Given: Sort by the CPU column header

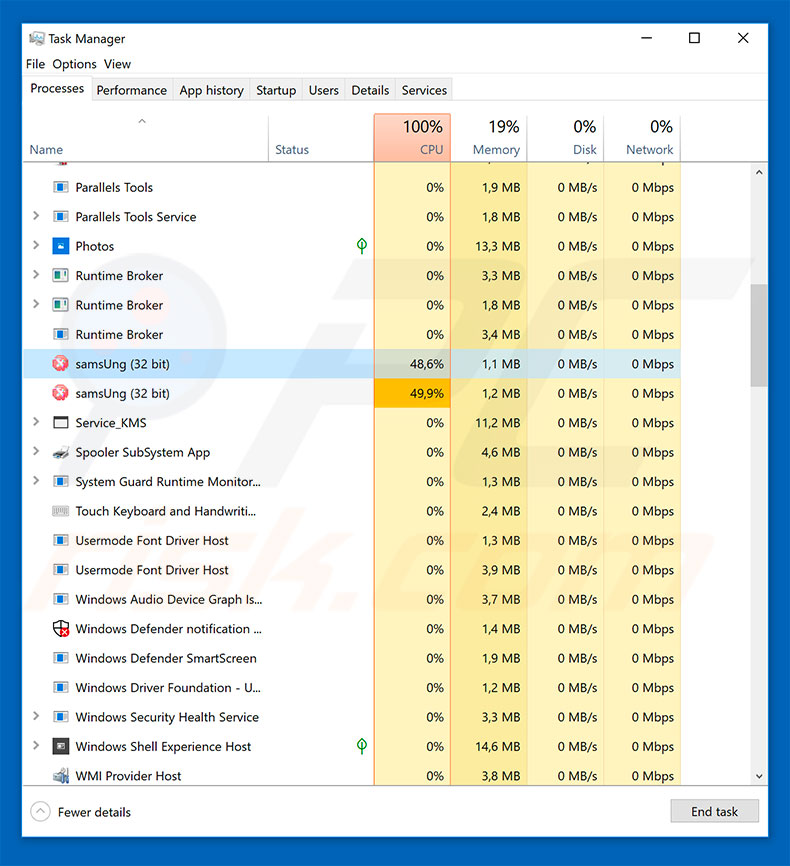Looking at the screenshot, I should (412, 138).
